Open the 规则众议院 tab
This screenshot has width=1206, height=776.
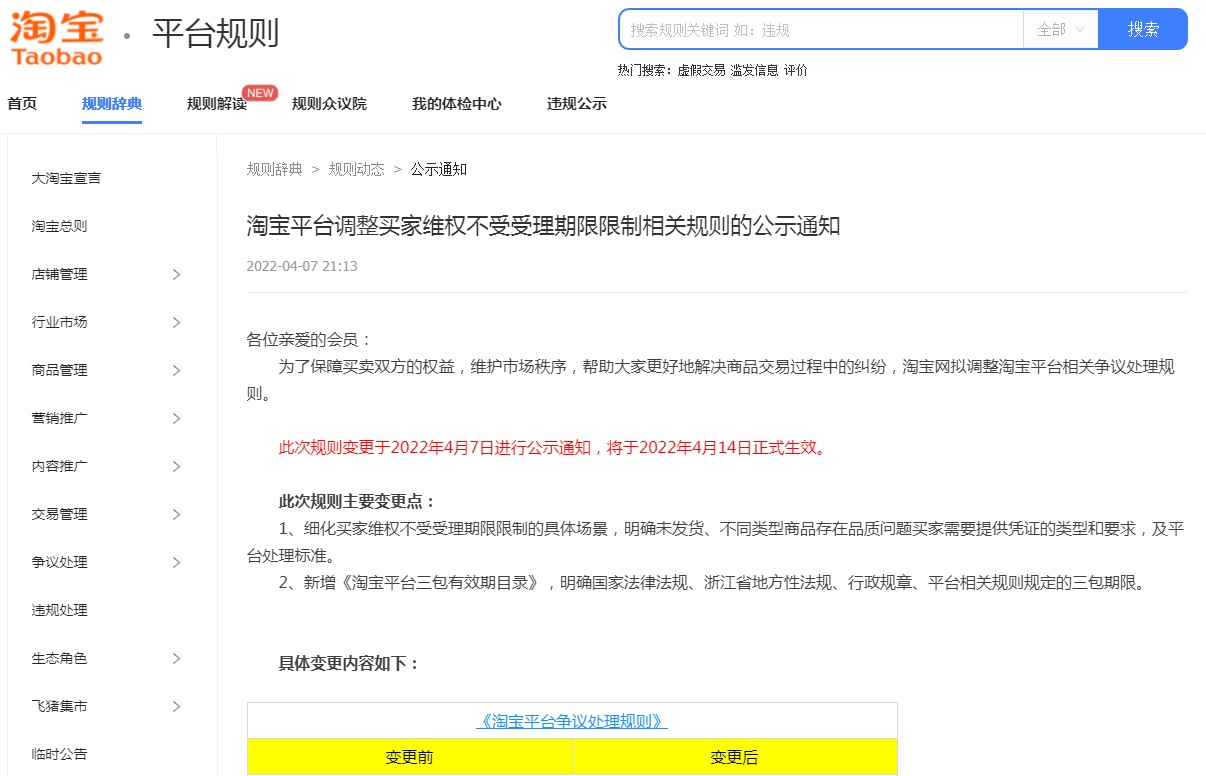[x=329, y=103]
